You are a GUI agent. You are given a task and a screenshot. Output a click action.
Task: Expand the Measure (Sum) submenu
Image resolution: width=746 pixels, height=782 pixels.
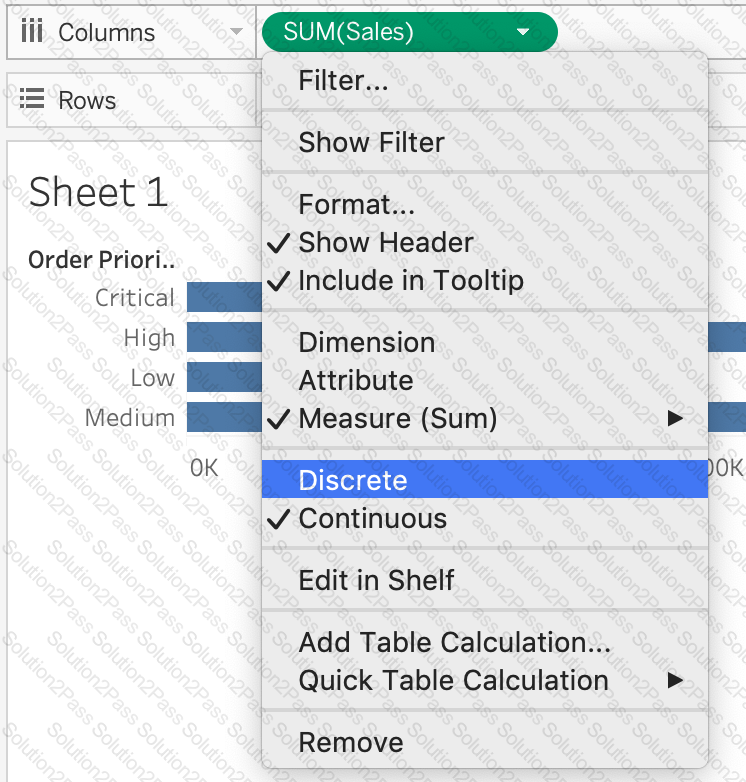click(676, 419)
